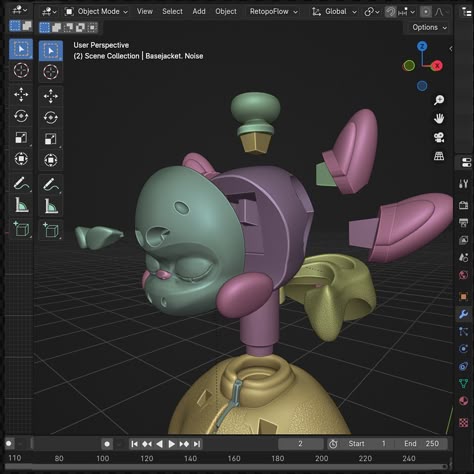The height and width of the screenshot is (474, 474).
Task: Select the Annotate pencil tool
Action: 51,184
